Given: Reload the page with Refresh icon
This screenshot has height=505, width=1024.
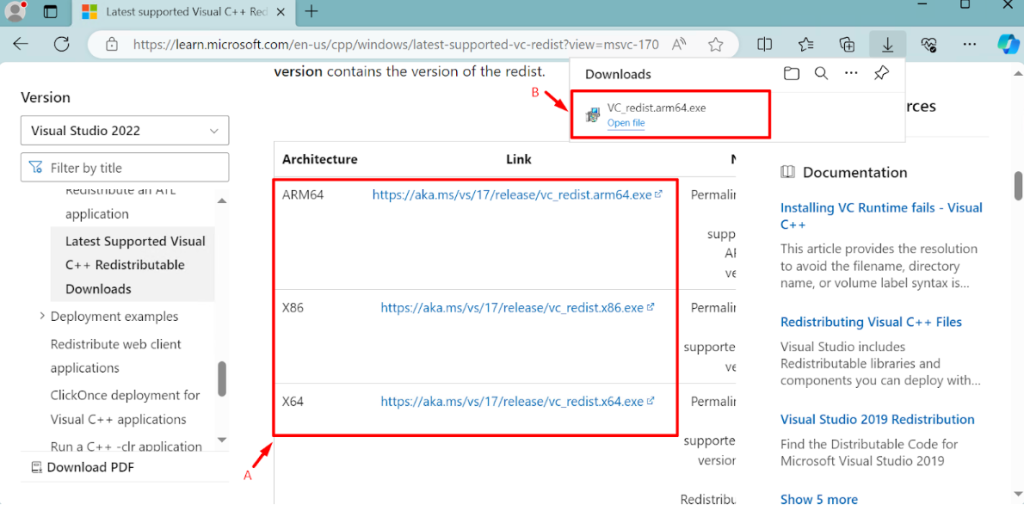Looking at the screenshot, I should [62, 44].
